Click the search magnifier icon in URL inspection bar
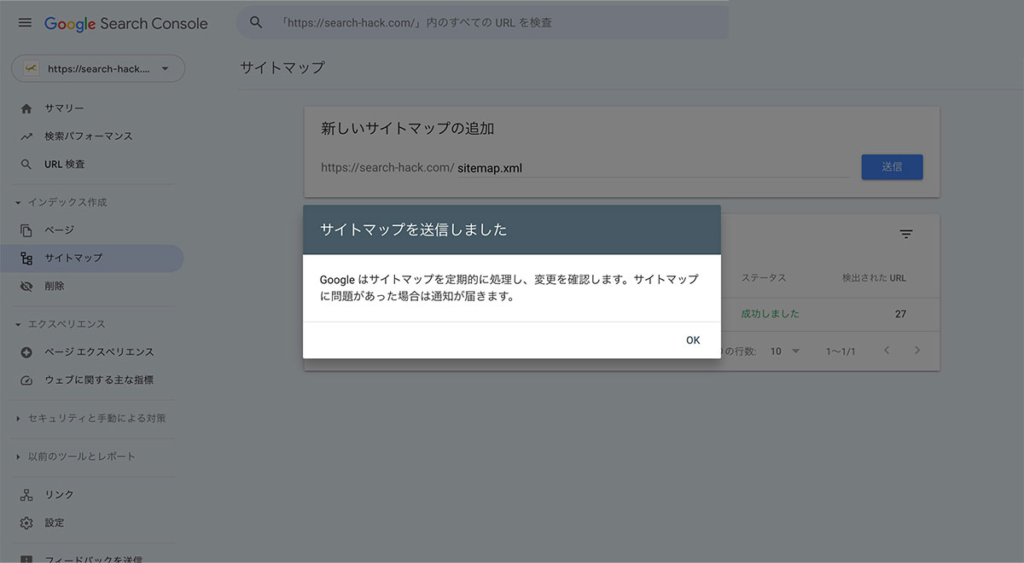 coord(256,23)
